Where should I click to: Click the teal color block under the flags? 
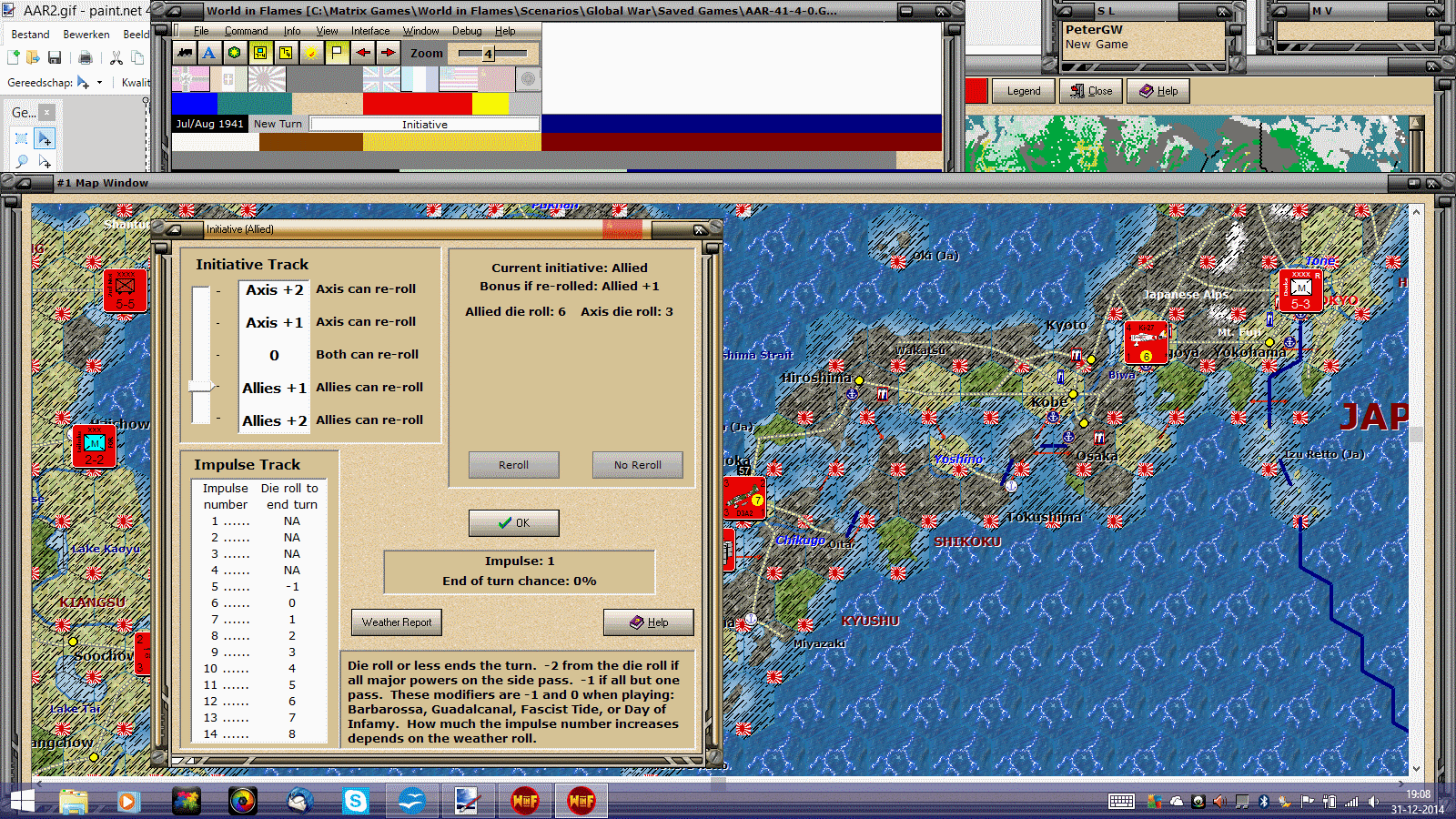coord(255,104)
